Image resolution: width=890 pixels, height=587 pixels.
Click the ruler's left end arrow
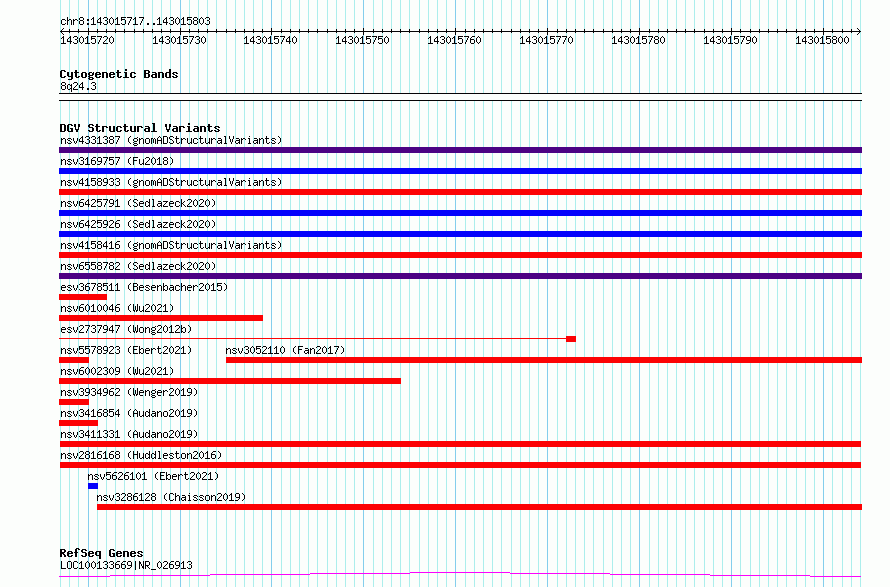click(x=62, y=32)
